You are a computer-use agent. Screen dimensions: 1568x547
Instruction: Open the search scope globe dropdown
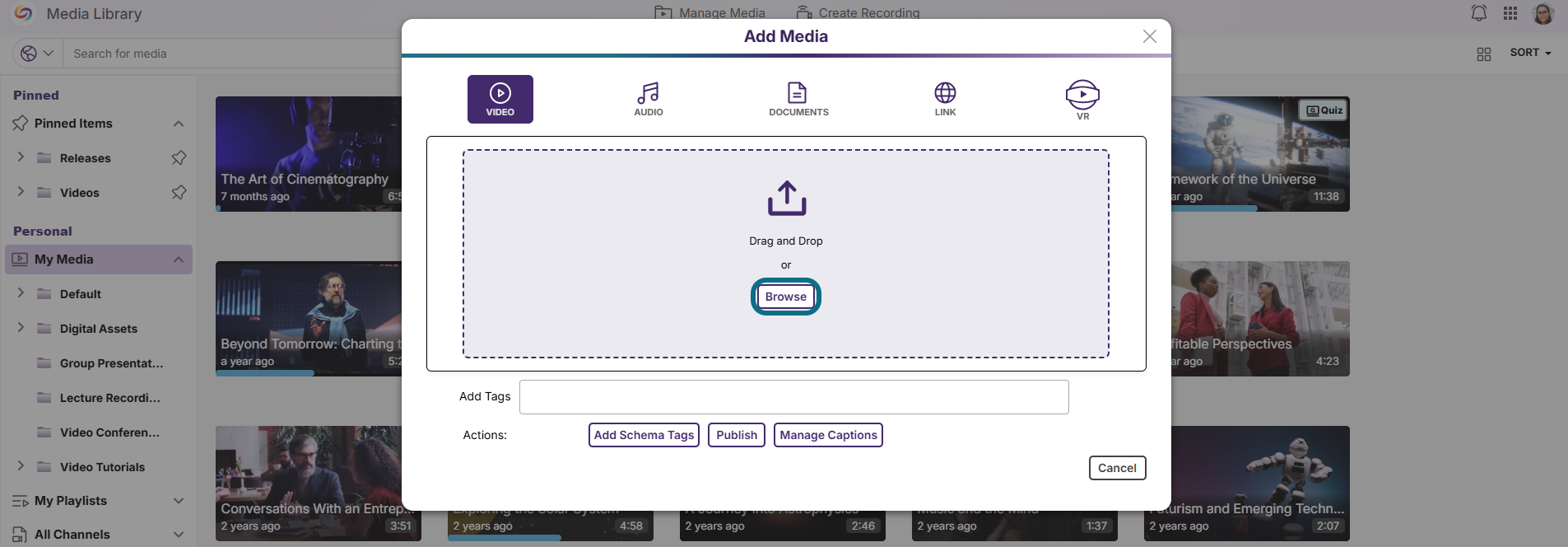pos(37,54)
